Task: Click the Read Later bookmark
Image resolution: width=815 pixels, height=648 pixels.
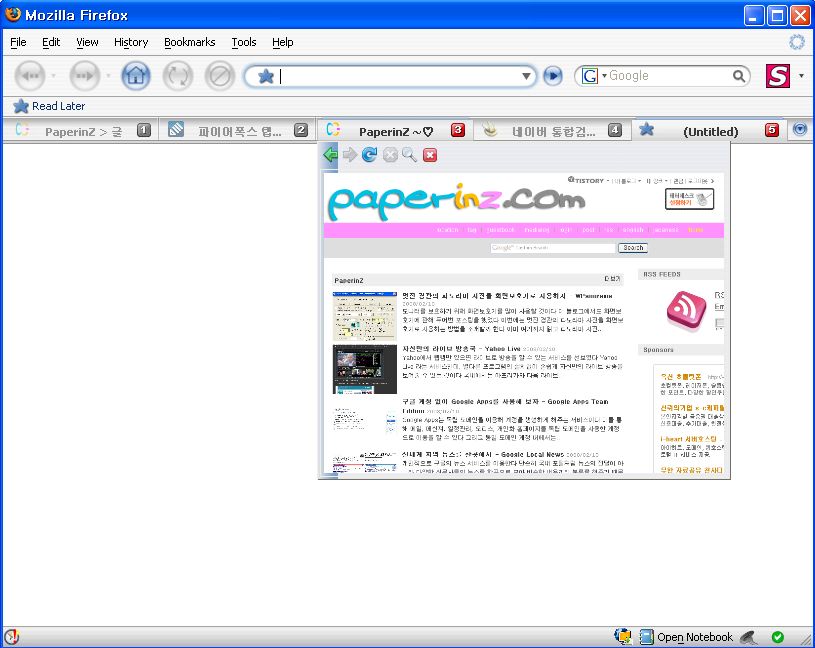Action: tap(49, 106)
